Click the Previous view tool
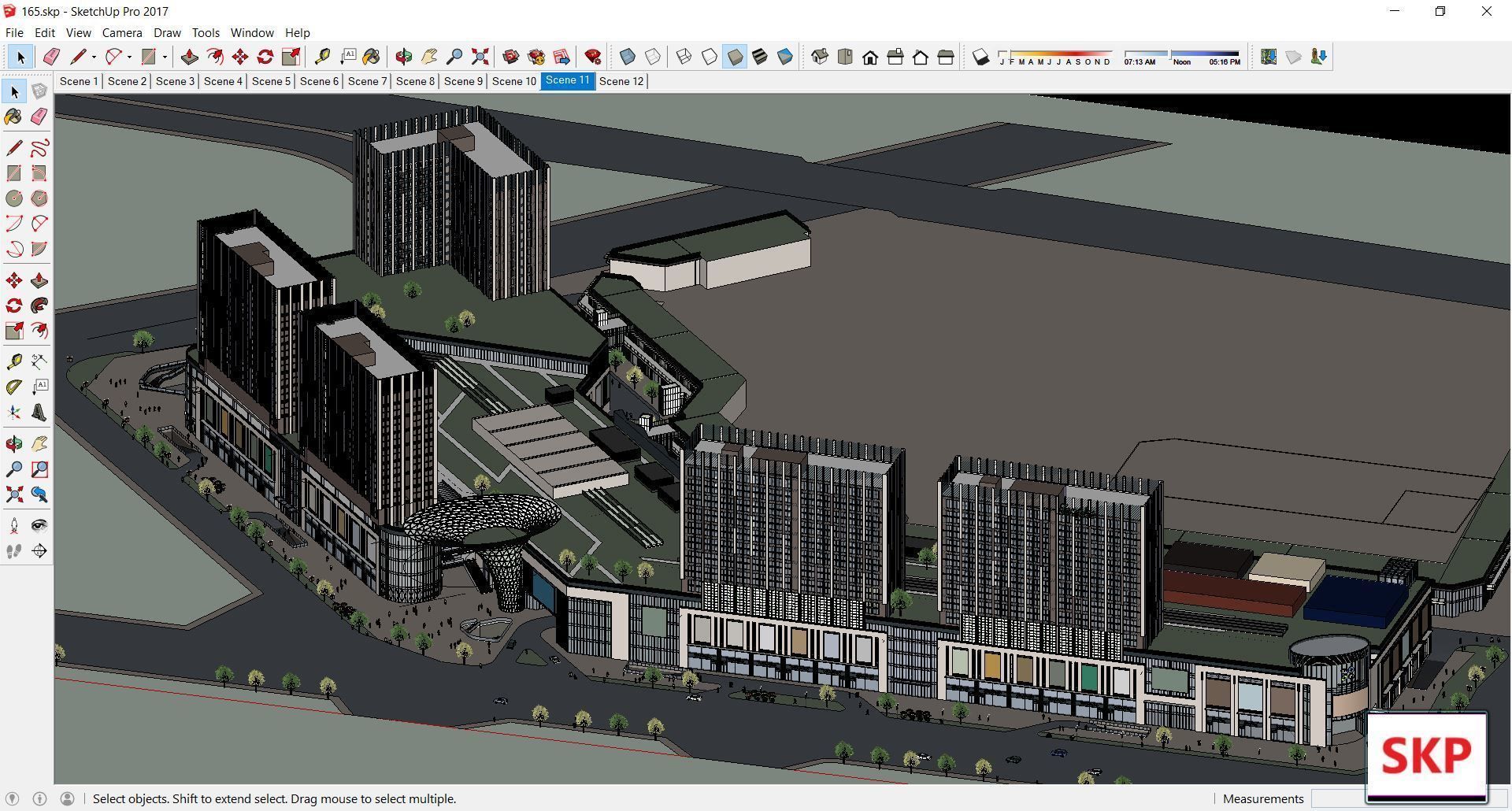This screenshot has height=811, width=1512. 39,494
